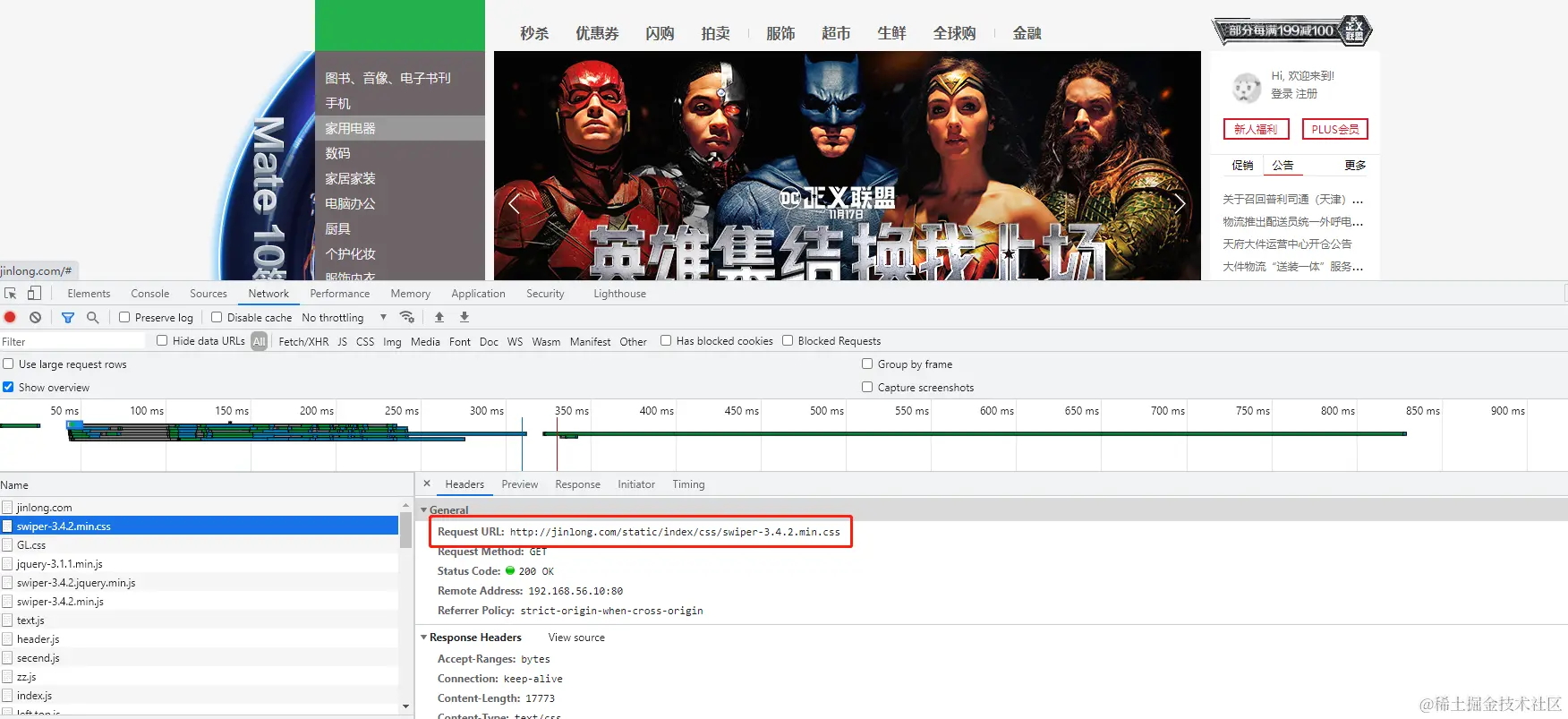Select jquery-3.1.1.min.js request row
The width and height of the screenshot is (1568, 719).
pos(199,563)
